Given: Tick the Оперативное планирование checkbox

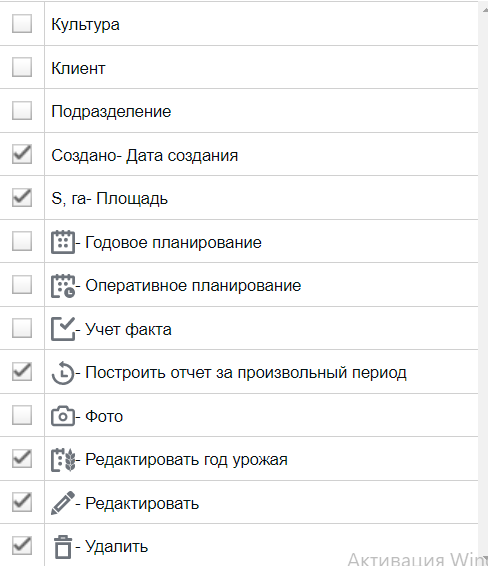Looking at the screenshot, I should pos(22,284).
